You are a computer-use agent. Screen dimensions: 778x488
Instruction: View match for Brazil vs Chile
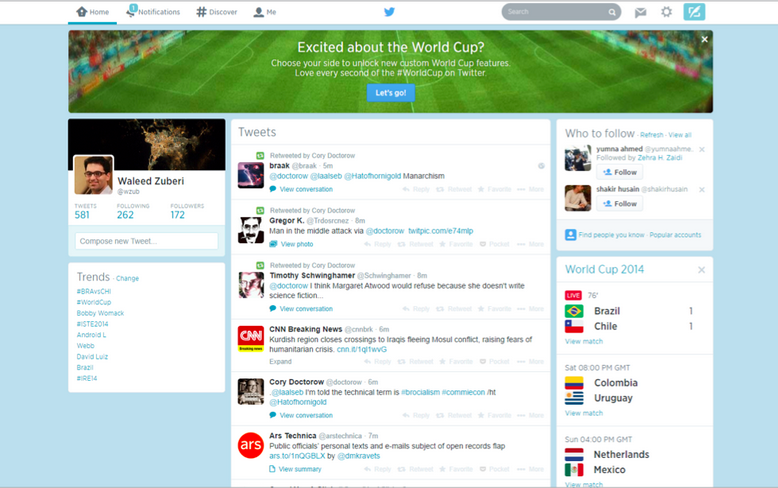[x=584, y=342]
